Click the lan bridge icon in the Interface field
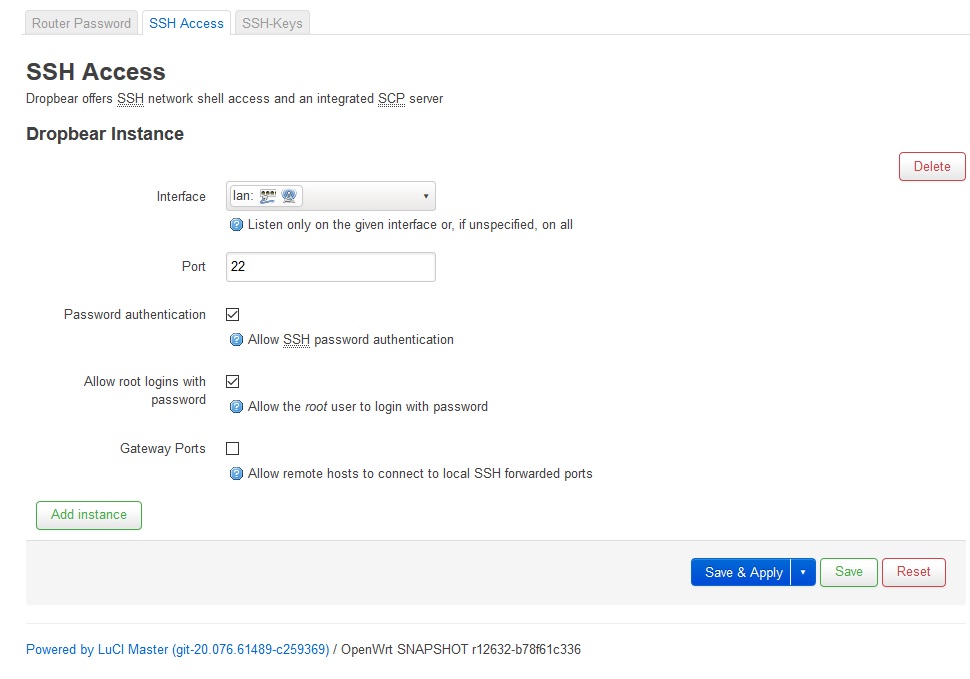This screenshot has width=970, height=679. click(267, 196)
